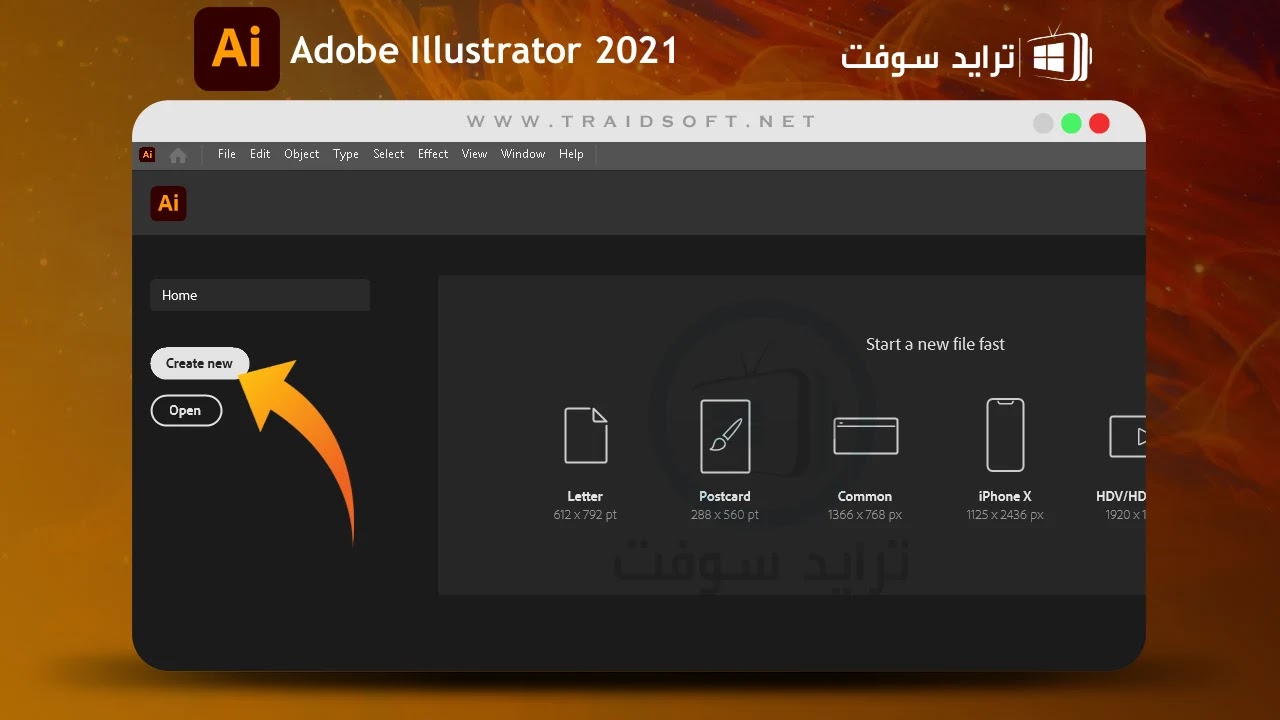The image size is (1280, 720).
Task: Click the 'Start a new file fast' heading
Action: point(935,344)
